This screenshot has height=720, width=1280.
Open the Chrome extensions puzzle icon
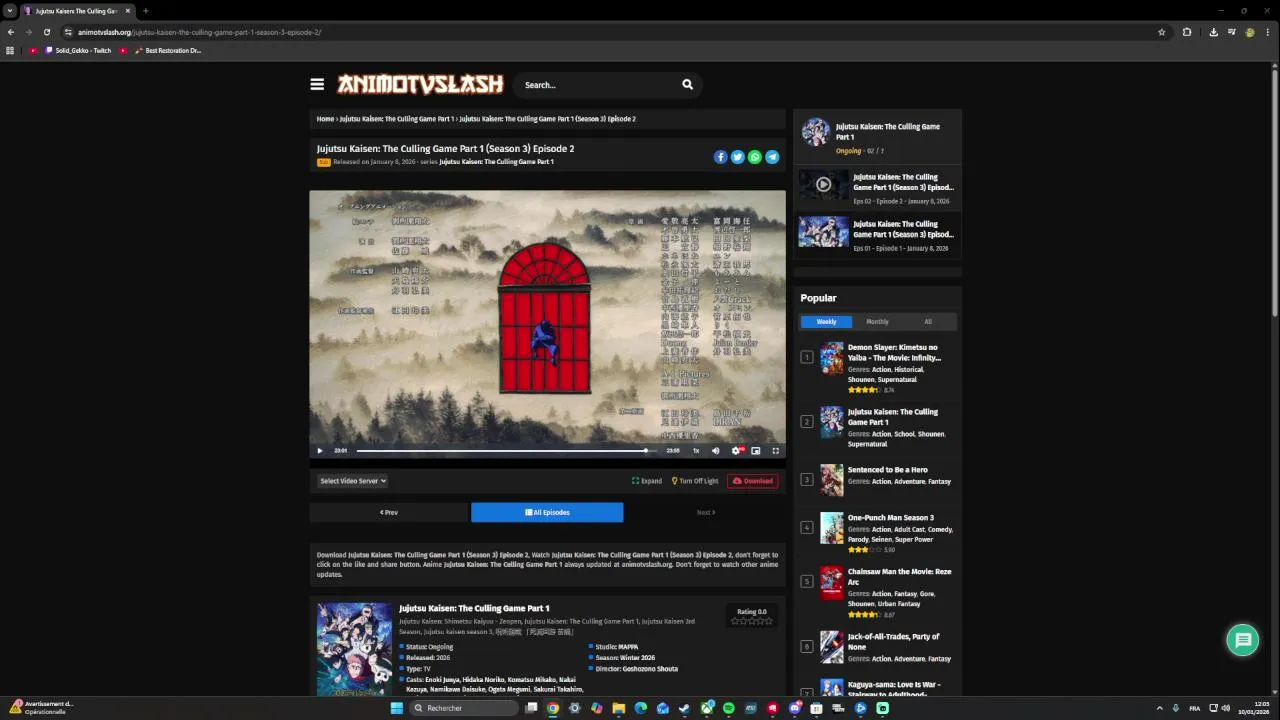[x=1187, y=32]
